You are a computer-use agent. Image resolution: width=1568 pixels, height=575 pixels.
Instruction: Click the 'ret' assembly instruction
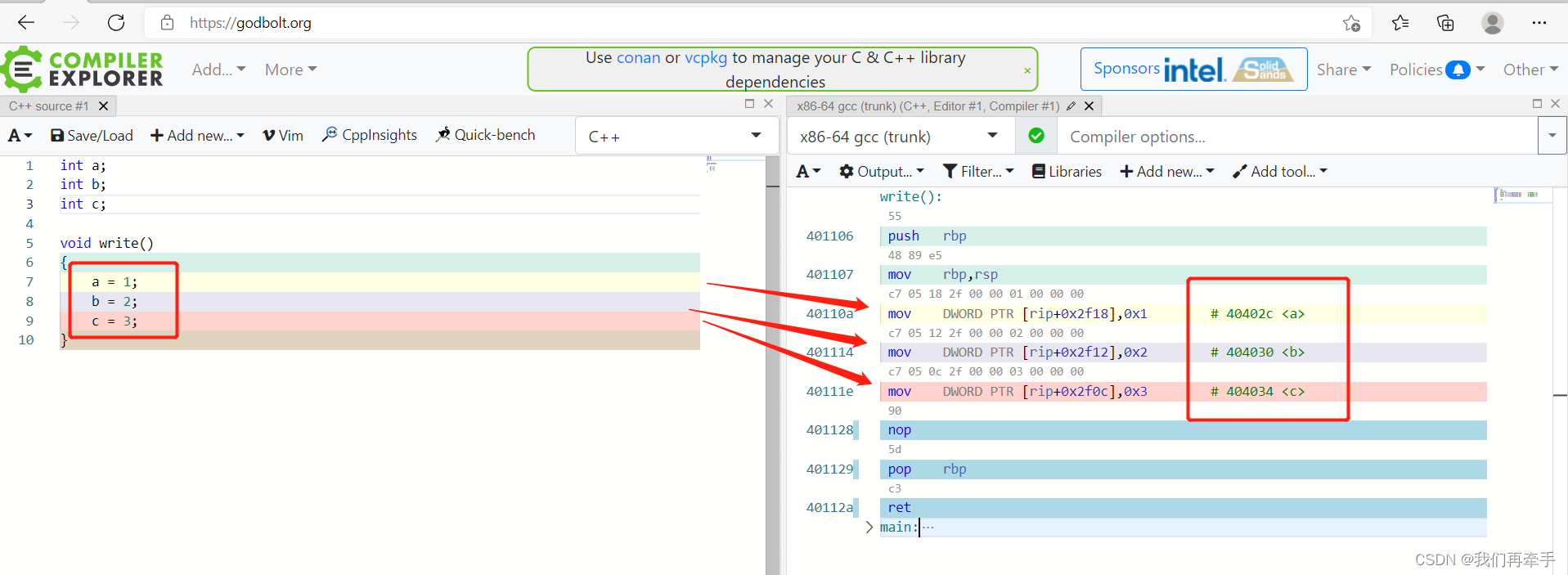[x=1183, y=508]
